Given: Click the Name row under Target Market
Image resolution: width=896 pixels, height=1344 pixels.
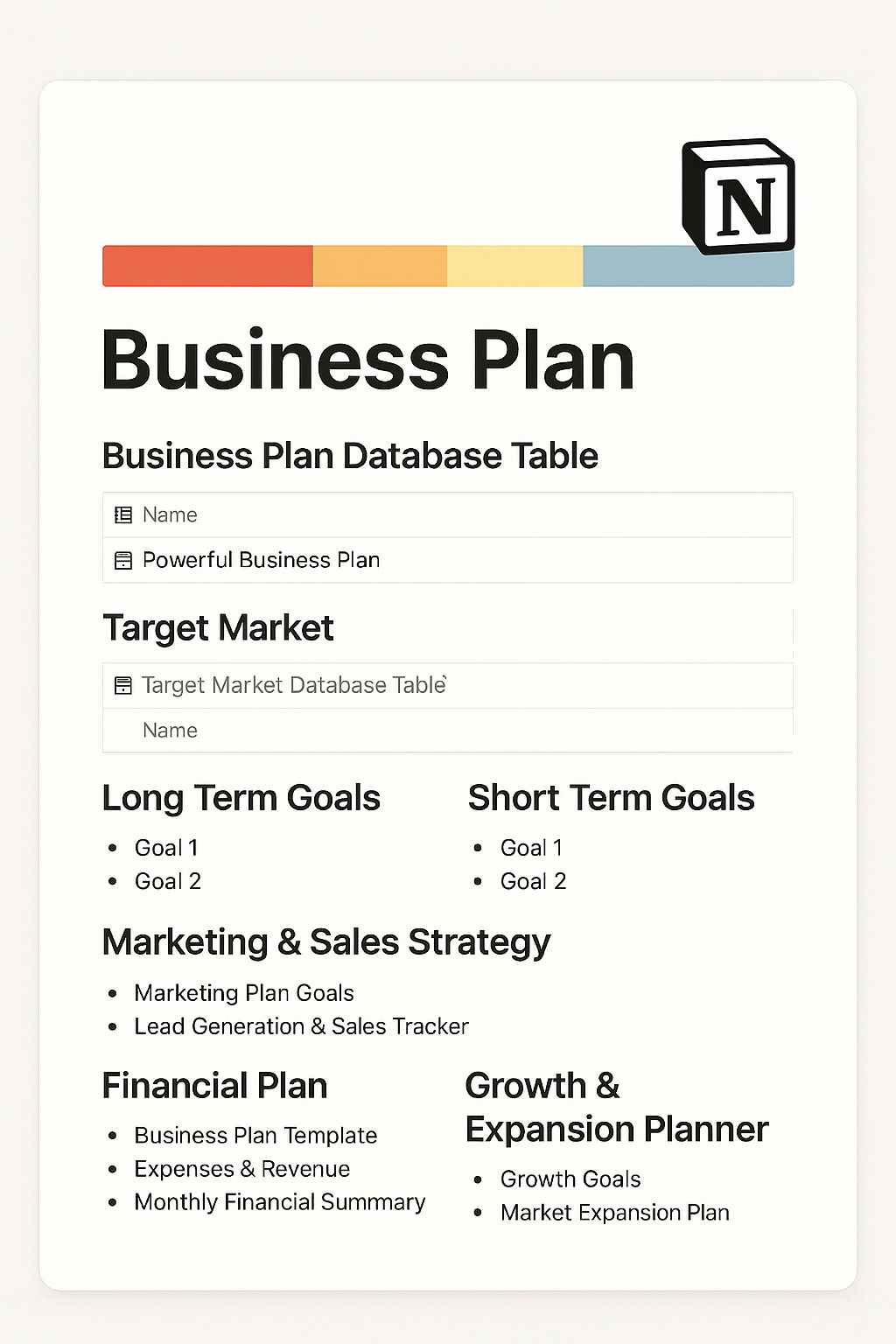Looking at the screenshot, I should (x=170, y=731).
